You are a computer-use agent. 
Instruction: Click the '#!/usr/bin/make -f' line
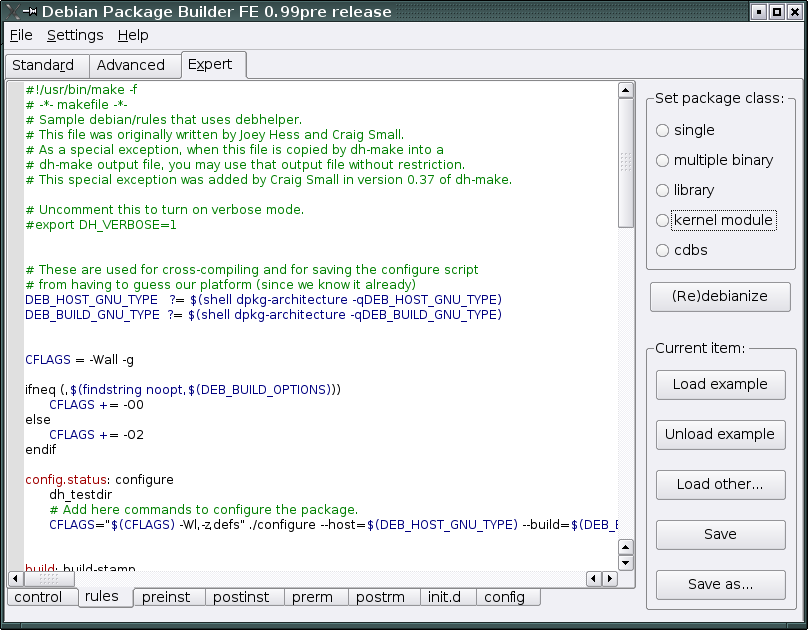point(81,90)
